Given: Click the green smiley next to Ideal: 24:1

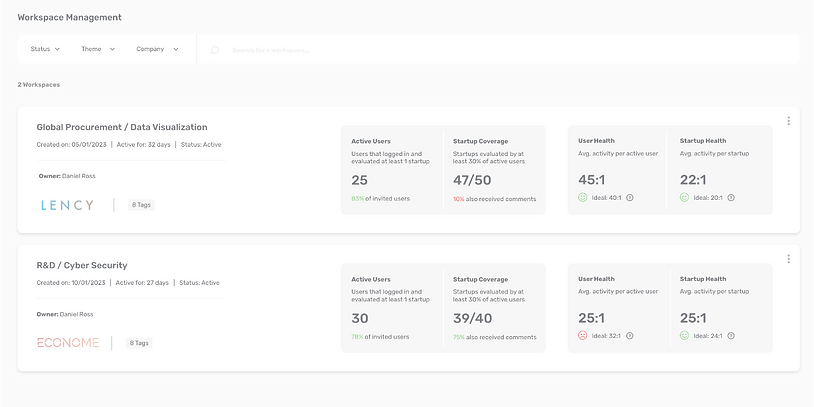Looking at the screenshot, I should (684, 335).
